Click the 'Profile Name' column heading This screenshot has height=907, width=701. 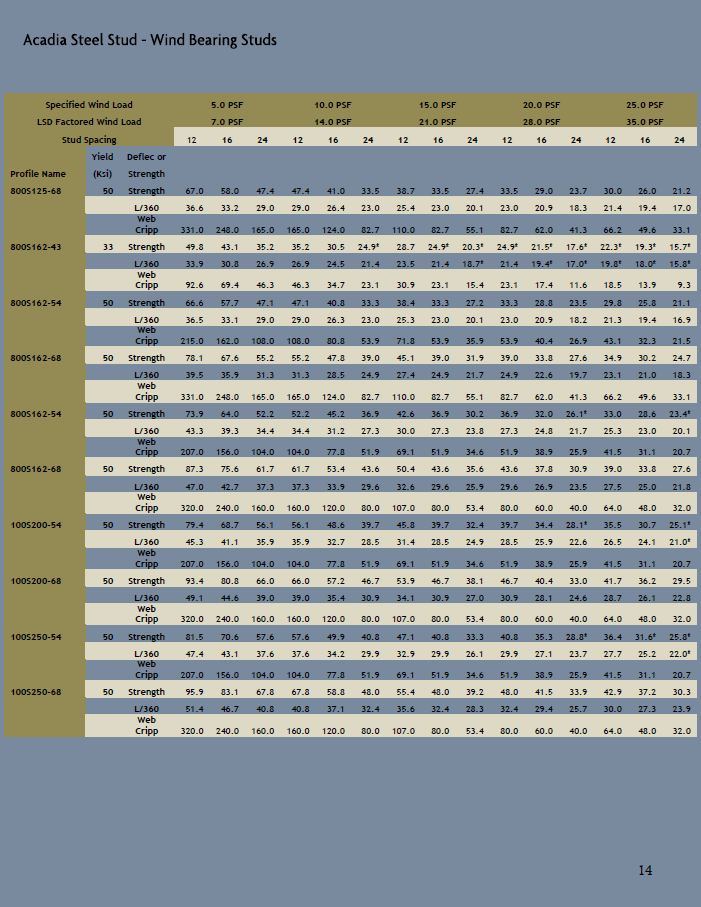[38, 174]
